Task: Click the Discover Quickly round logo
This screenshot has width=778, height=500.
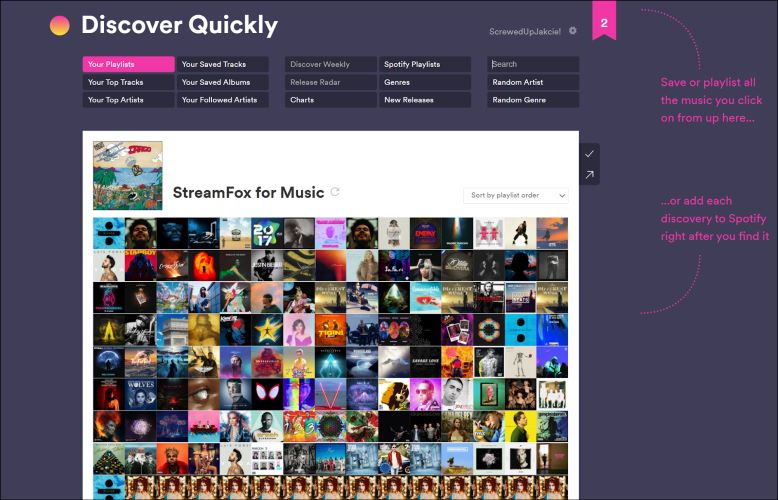Action: (60, 25)
